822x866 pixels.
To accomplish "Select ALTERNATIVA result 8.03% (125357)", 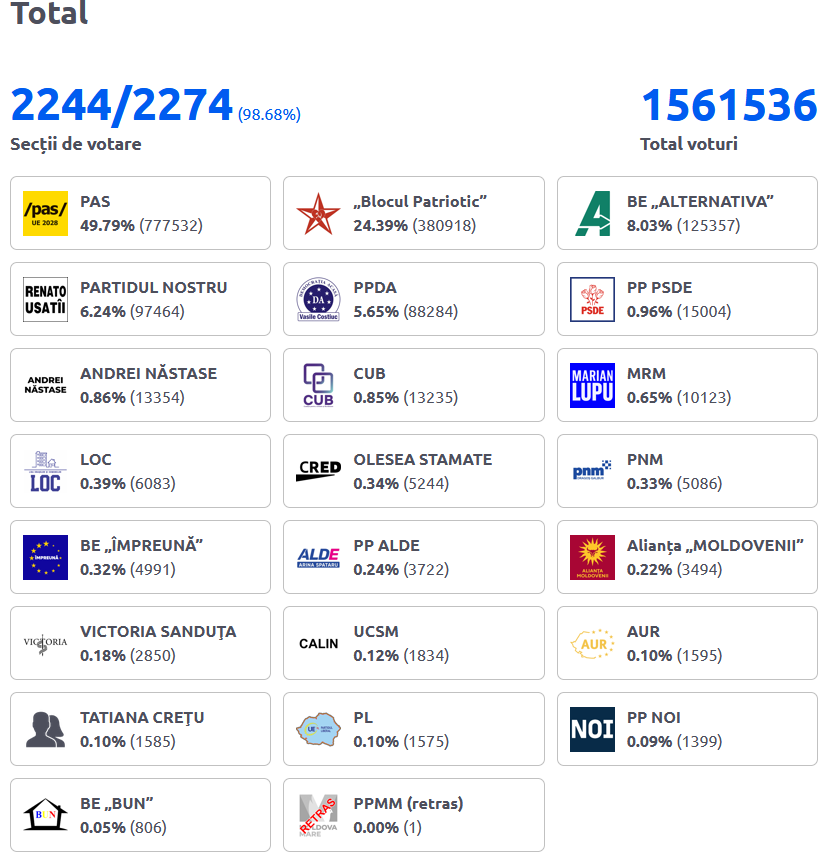I will pyautogui.click(x=683, y=225).
